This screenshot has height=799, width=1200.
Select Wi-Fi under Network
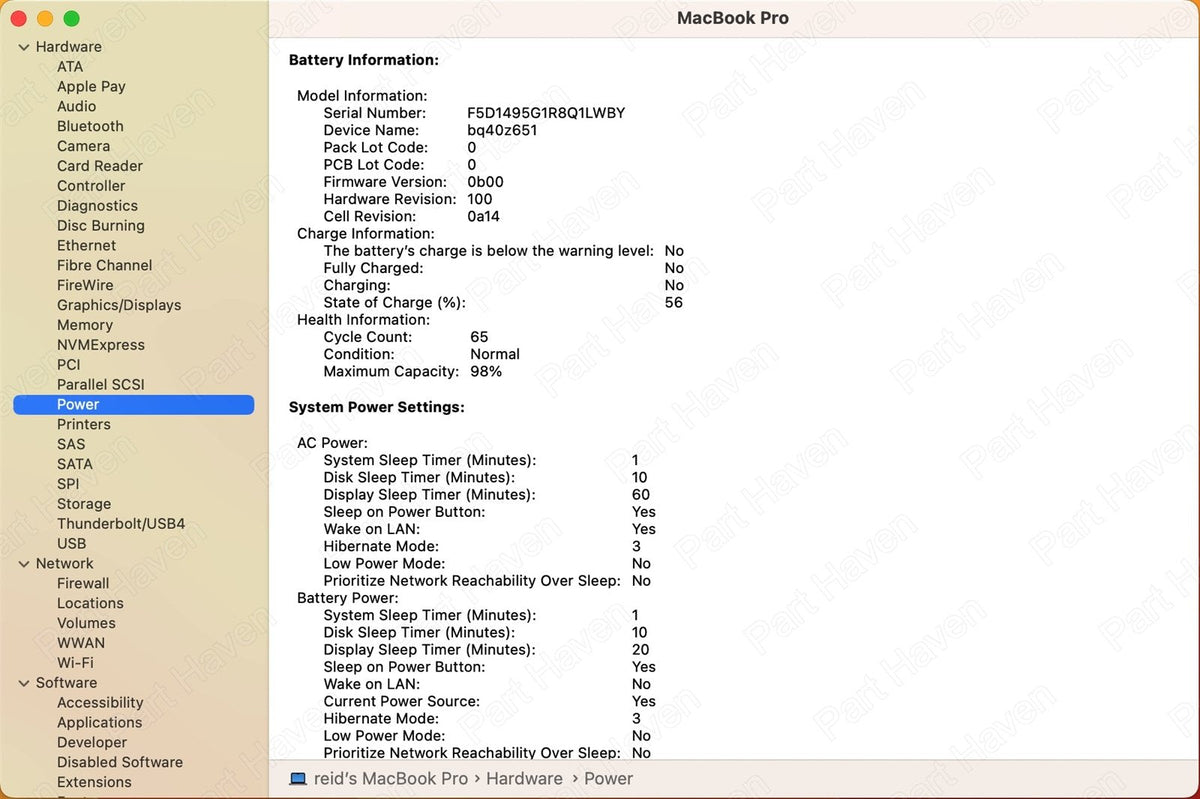coord(75,663)
